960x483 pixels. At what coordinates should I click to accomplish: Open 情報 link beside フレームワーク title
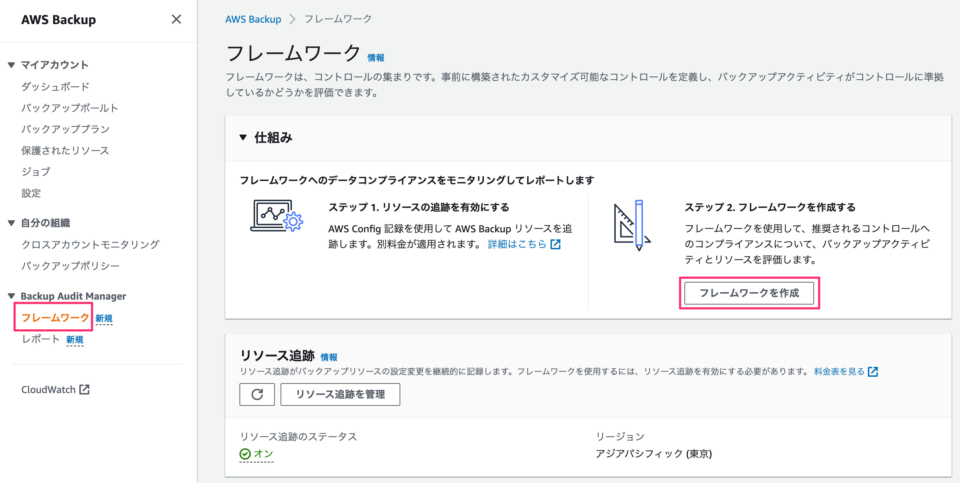(x=376, y=58)
